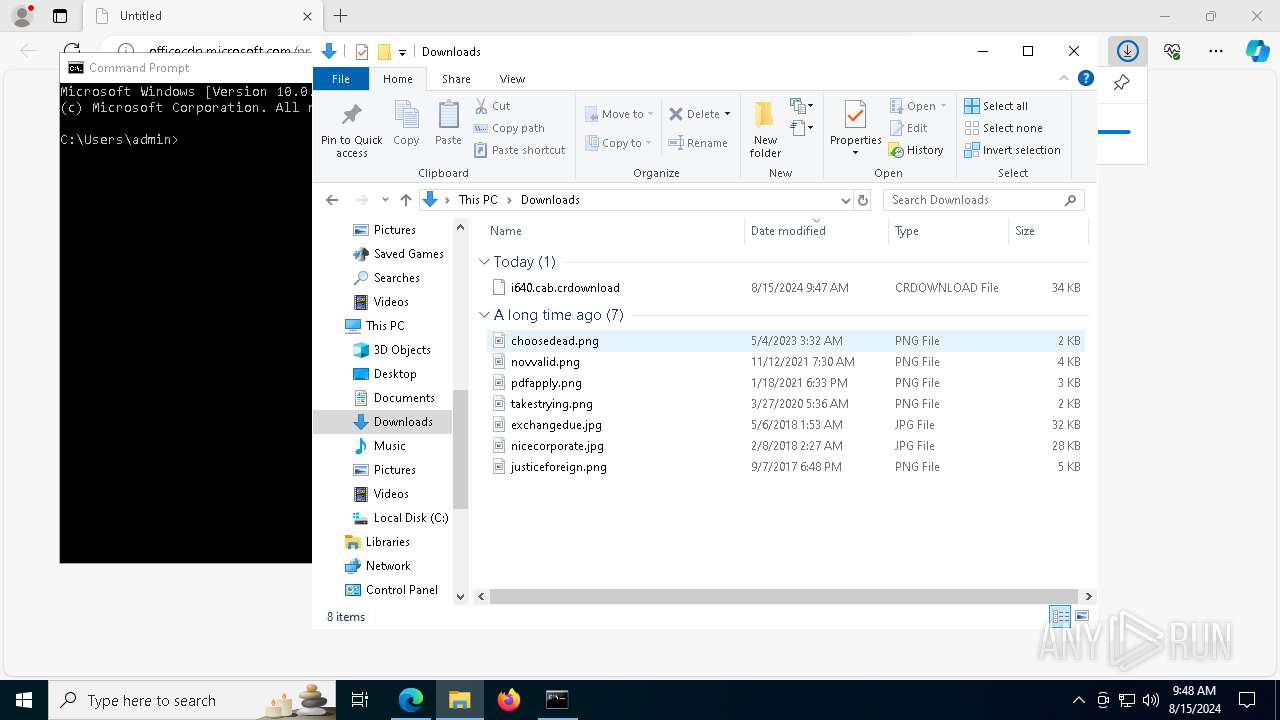Viewport: 1280px width, 720px height.
Task: Open the File menu tab
Action: point(341,79)
